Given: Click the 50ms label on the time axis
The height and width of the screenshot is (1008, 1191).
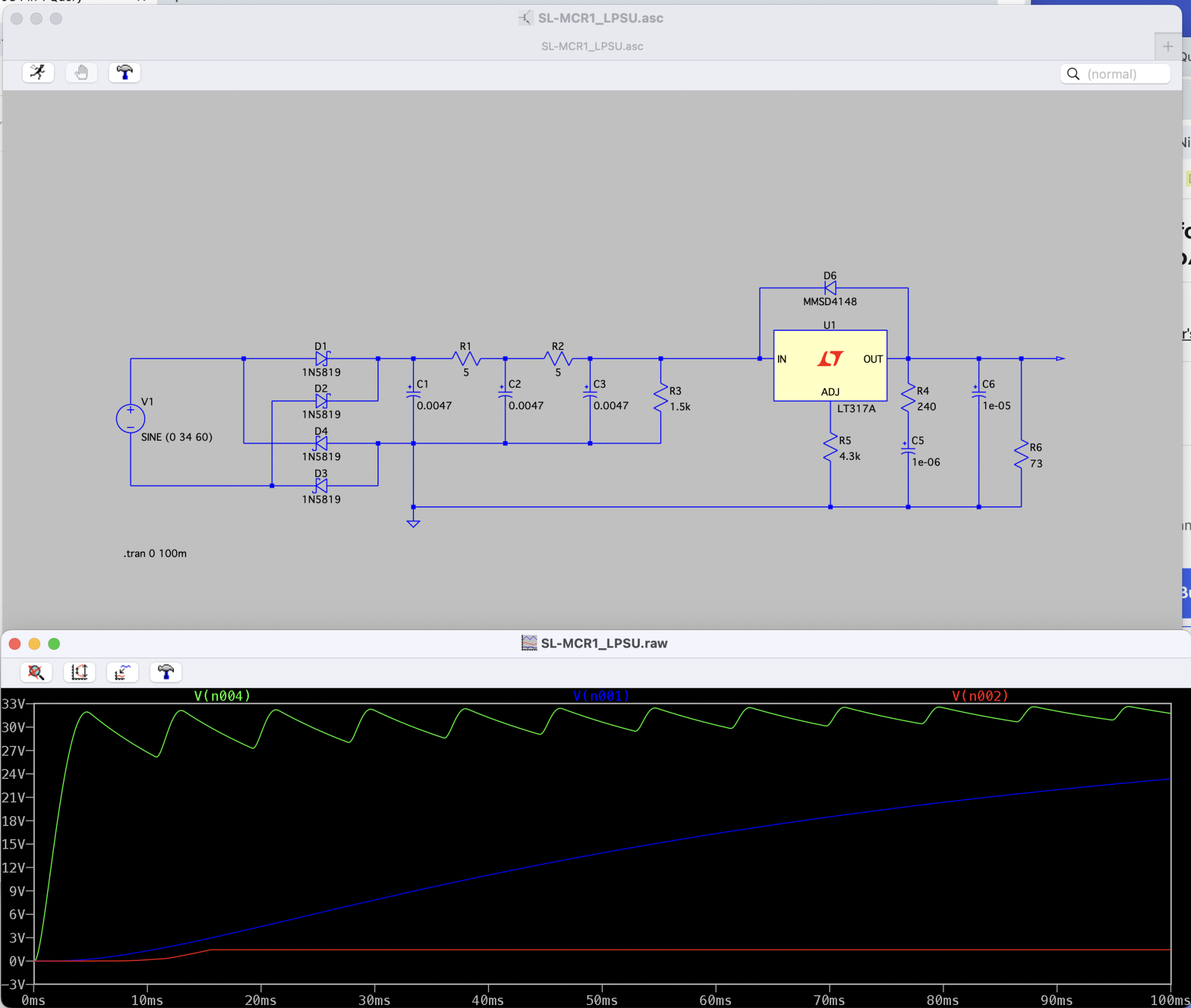Looking at the screenshot, I should (x=602, y=1000).
